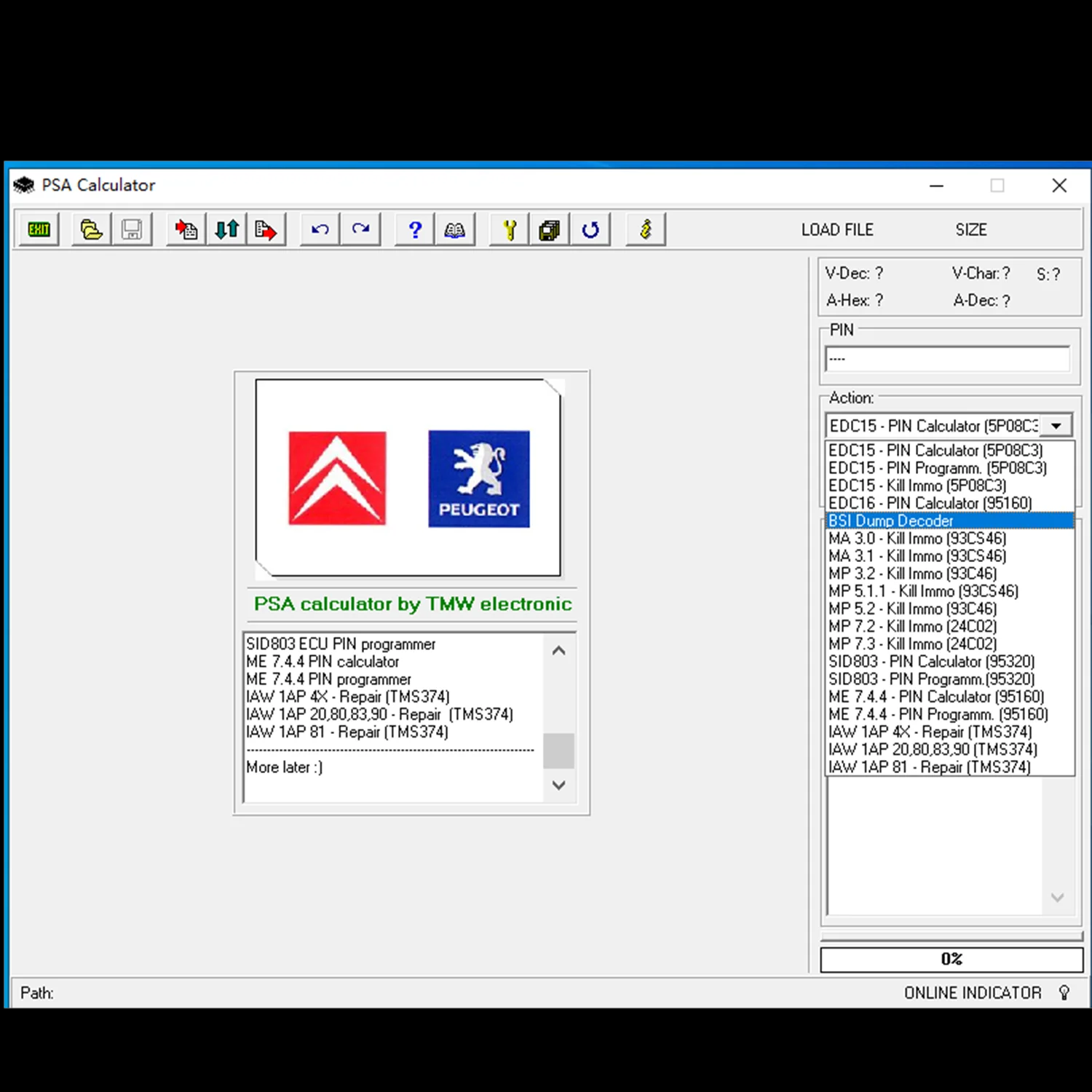Click the greyed floppy disk save icon

click(x=132, y=230)
